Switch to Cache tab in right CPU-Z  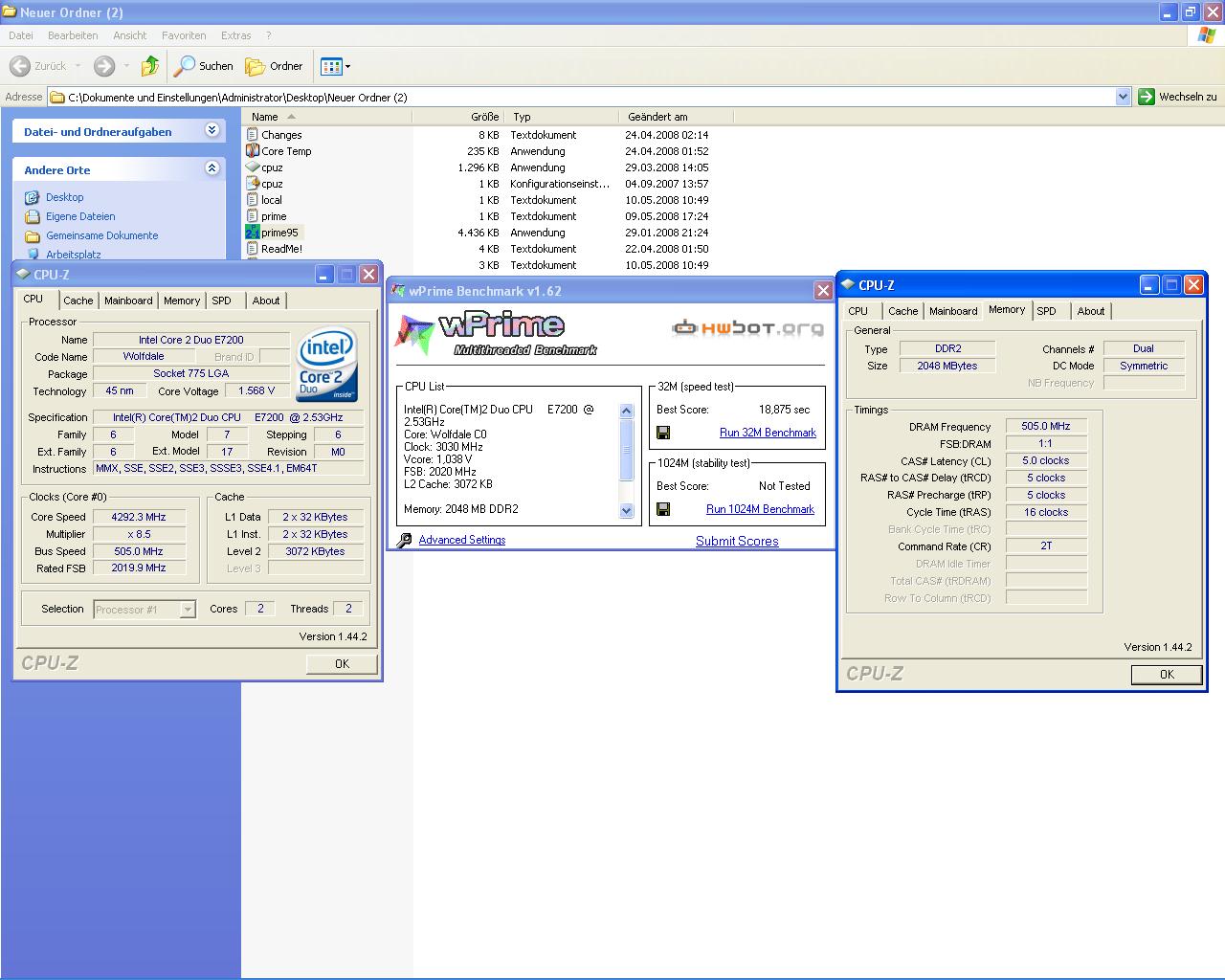point(902,311)
